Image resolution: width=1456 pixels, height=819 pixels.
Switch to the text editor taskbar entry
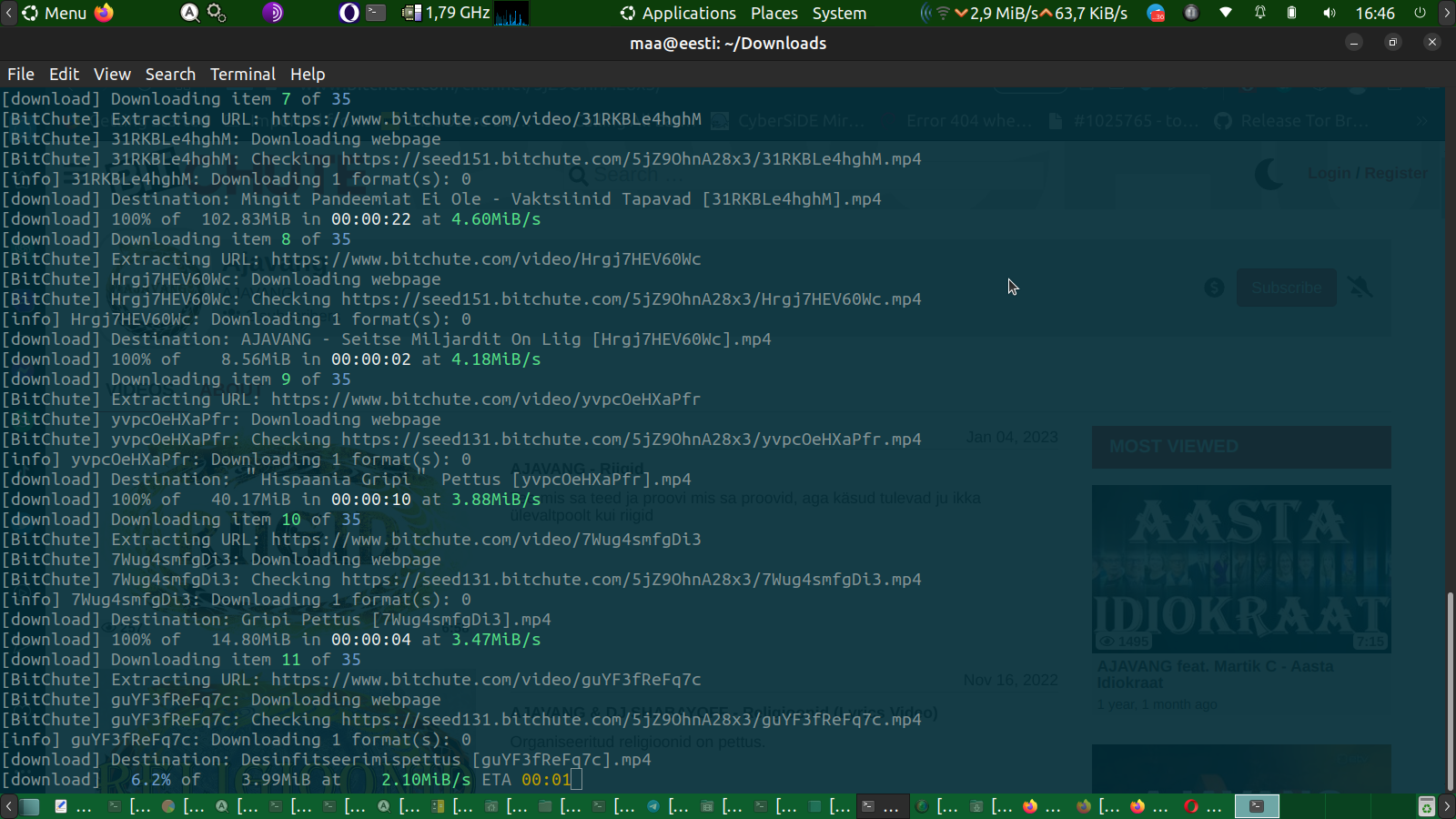click(73, 806)
